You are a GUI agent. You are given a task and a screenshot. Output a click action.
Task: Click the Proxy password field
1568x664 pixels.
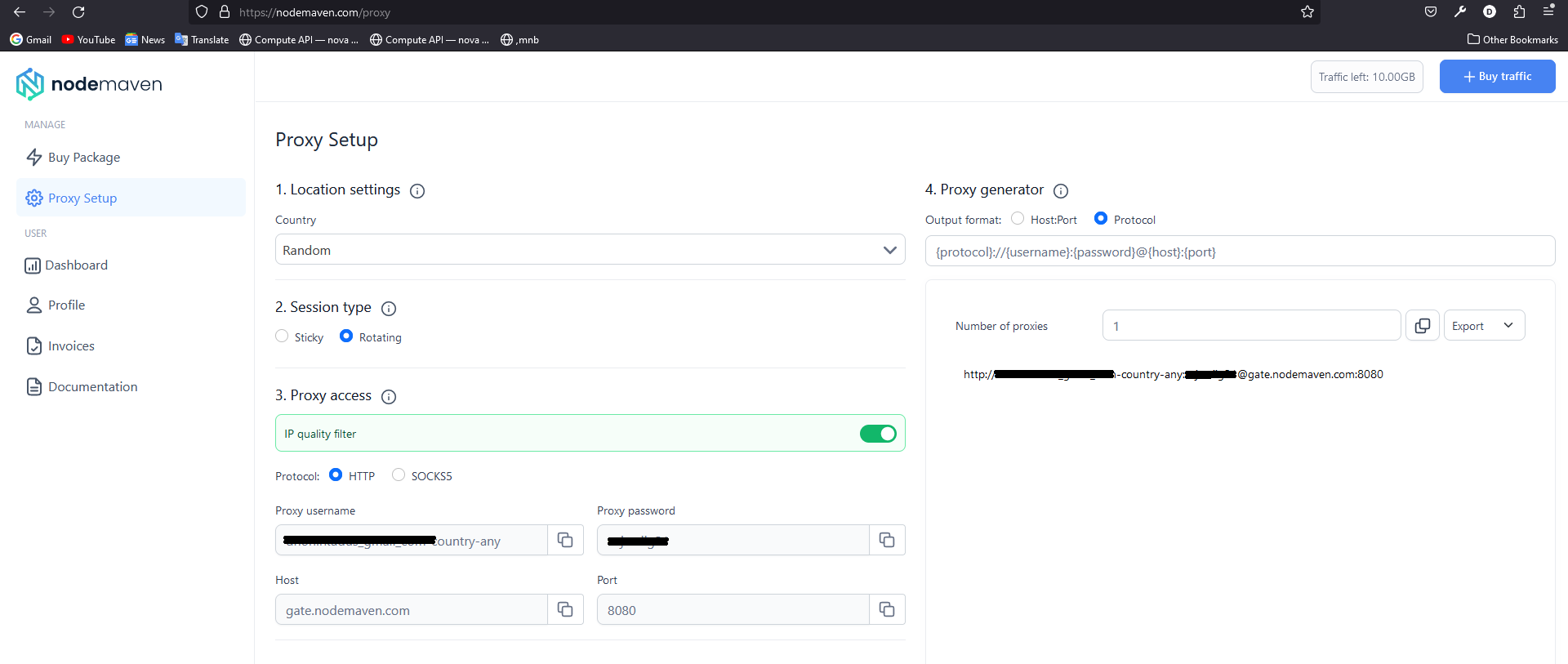(733, 540)
